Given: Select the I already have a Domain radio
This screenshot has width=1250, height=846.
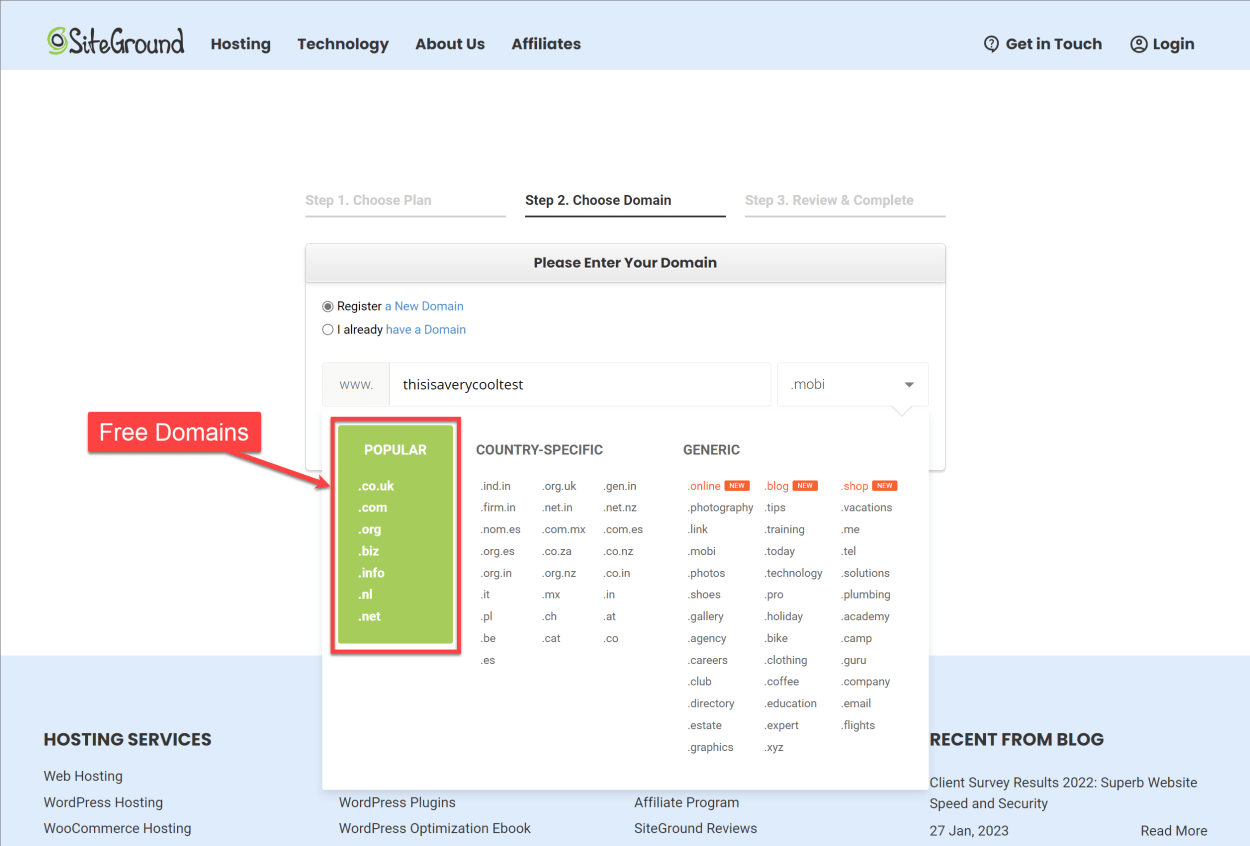Looking at the screenshot, I should point(328,329).
